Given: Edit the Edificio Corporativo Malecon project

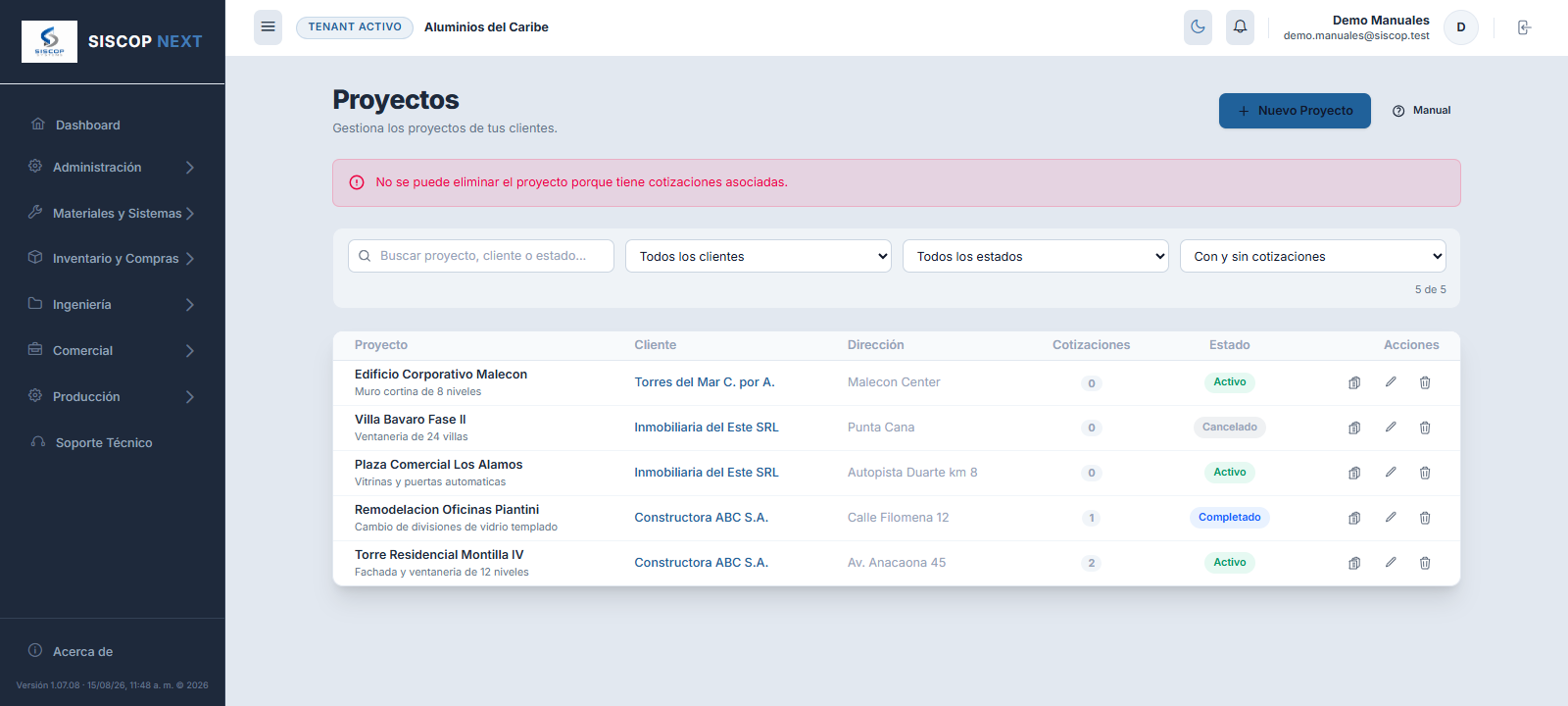Looking at the screenshot, I should (x=1391, y=382).
